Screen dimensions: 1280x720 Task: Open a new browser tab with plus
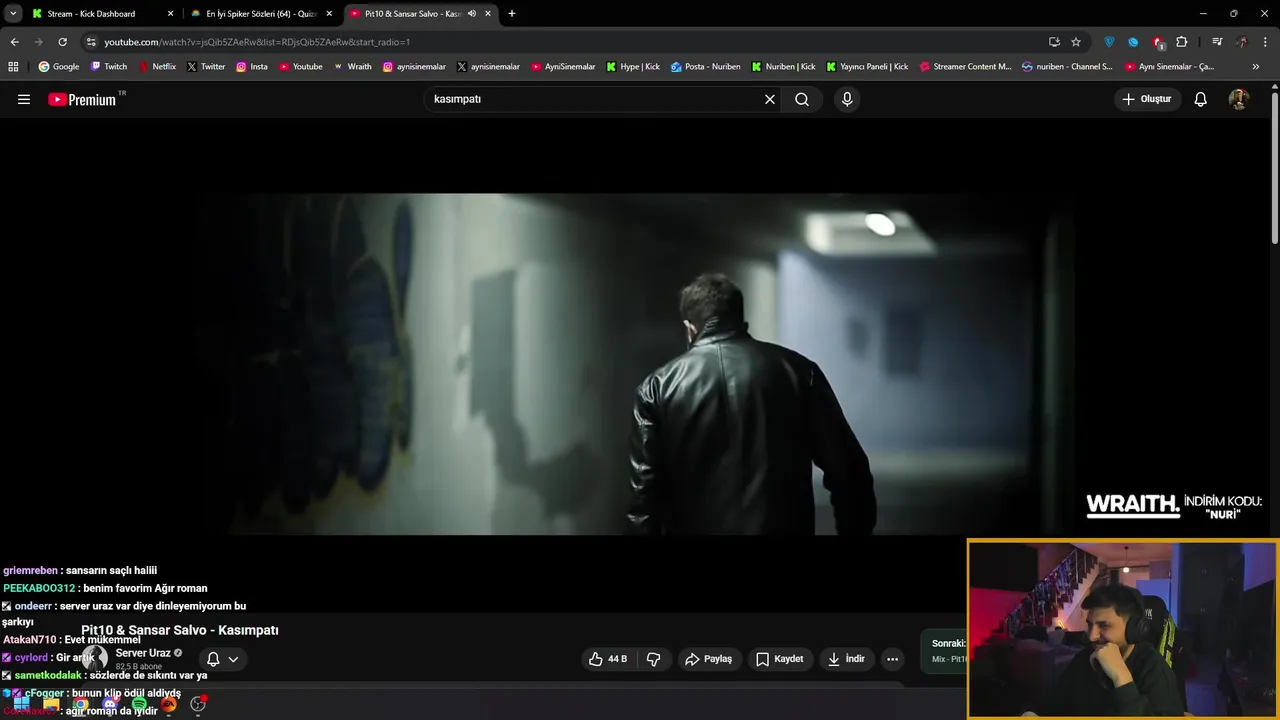(x=512, y=14)
